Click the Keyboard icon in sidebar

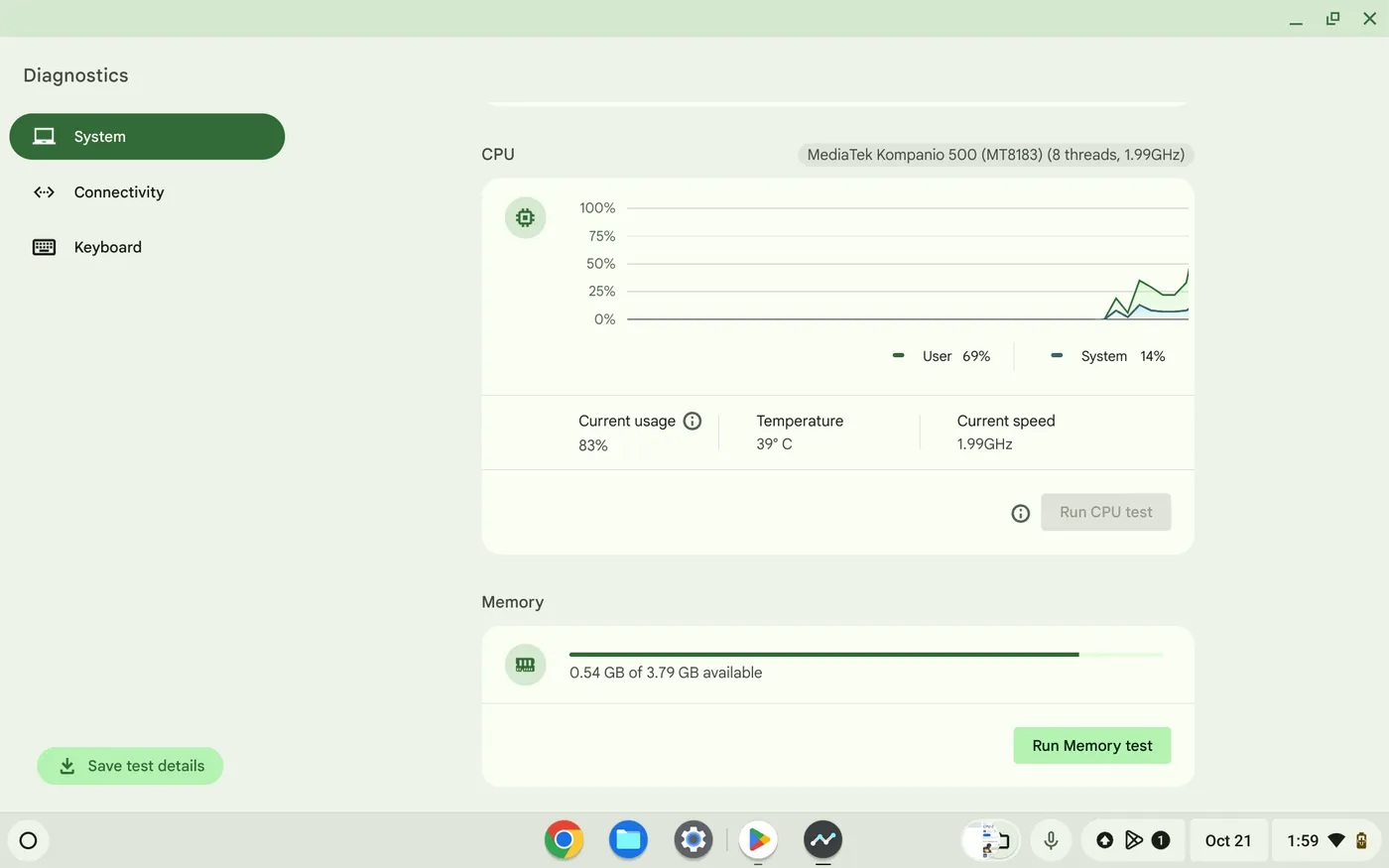44,247
